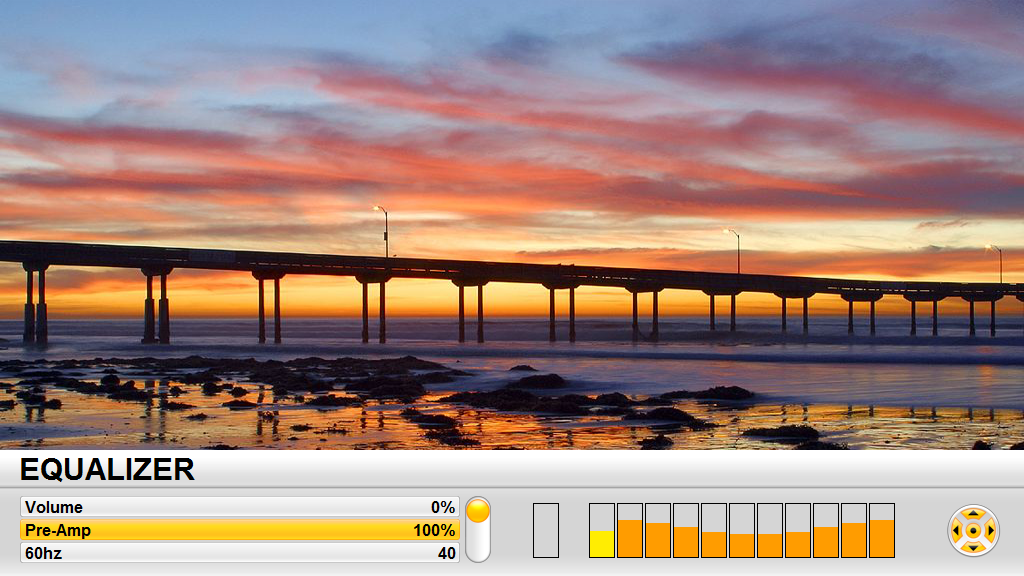This screenshot has width=1024, height=576.
Task: Click the orange knob of the list scrollbar
Action: point(478,511)
